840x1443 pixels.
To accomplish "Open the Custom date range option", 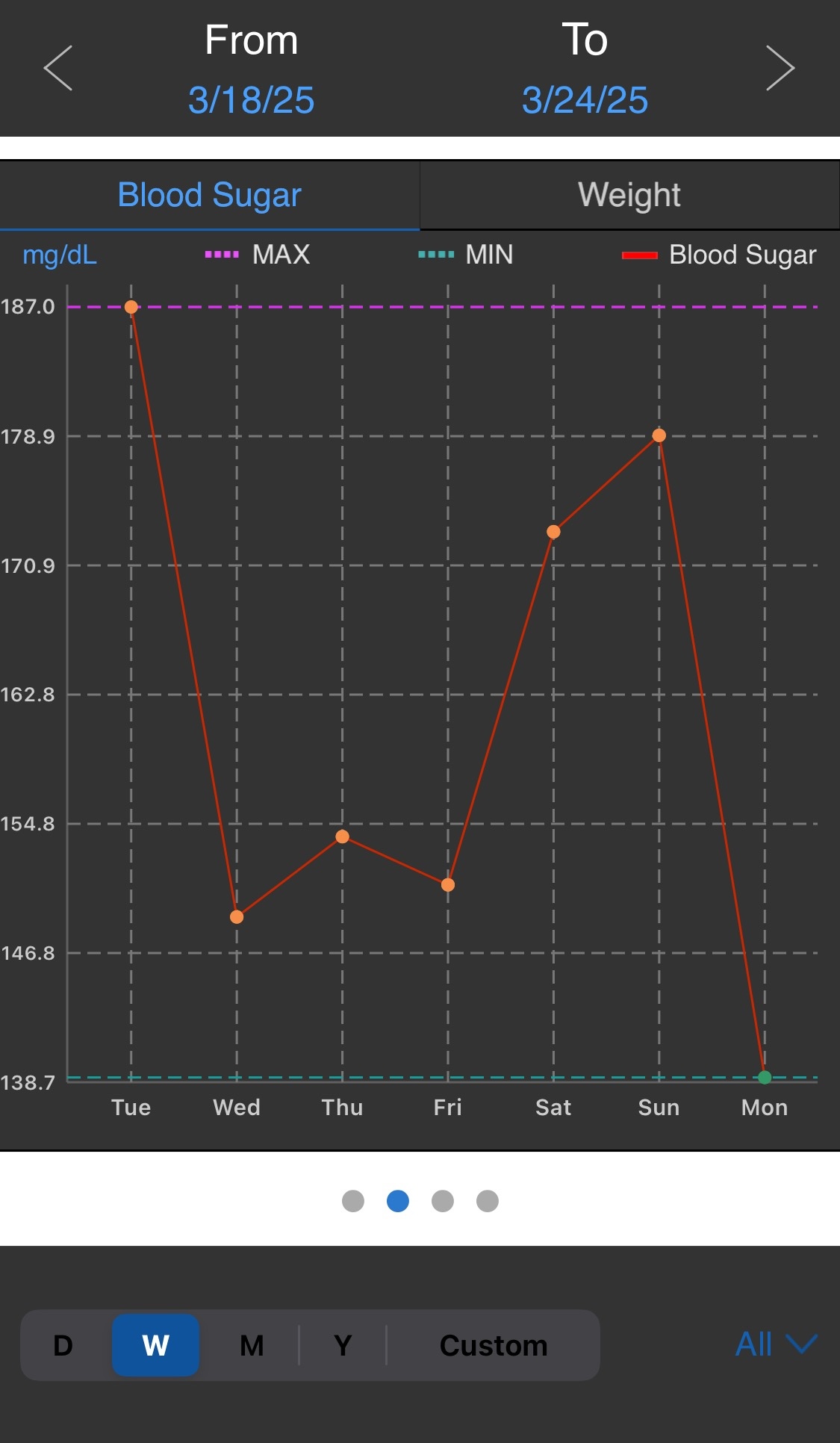I will pyautogui.click(x=494, y=1345).
